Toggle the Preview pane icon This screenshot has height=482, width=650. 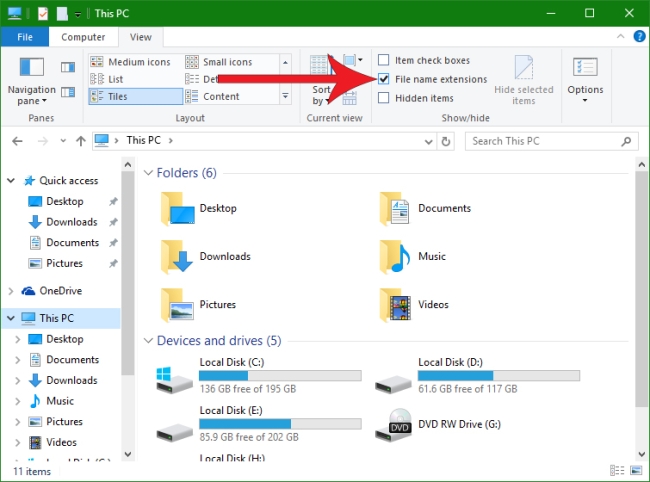click(68, 67)
